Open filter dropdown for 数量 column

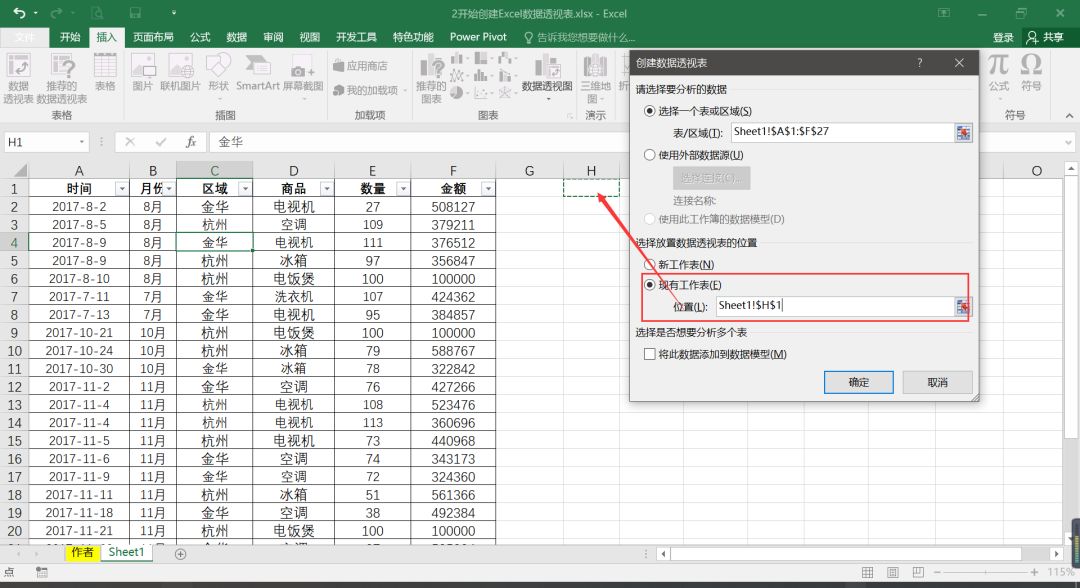[x=403, y=189]
